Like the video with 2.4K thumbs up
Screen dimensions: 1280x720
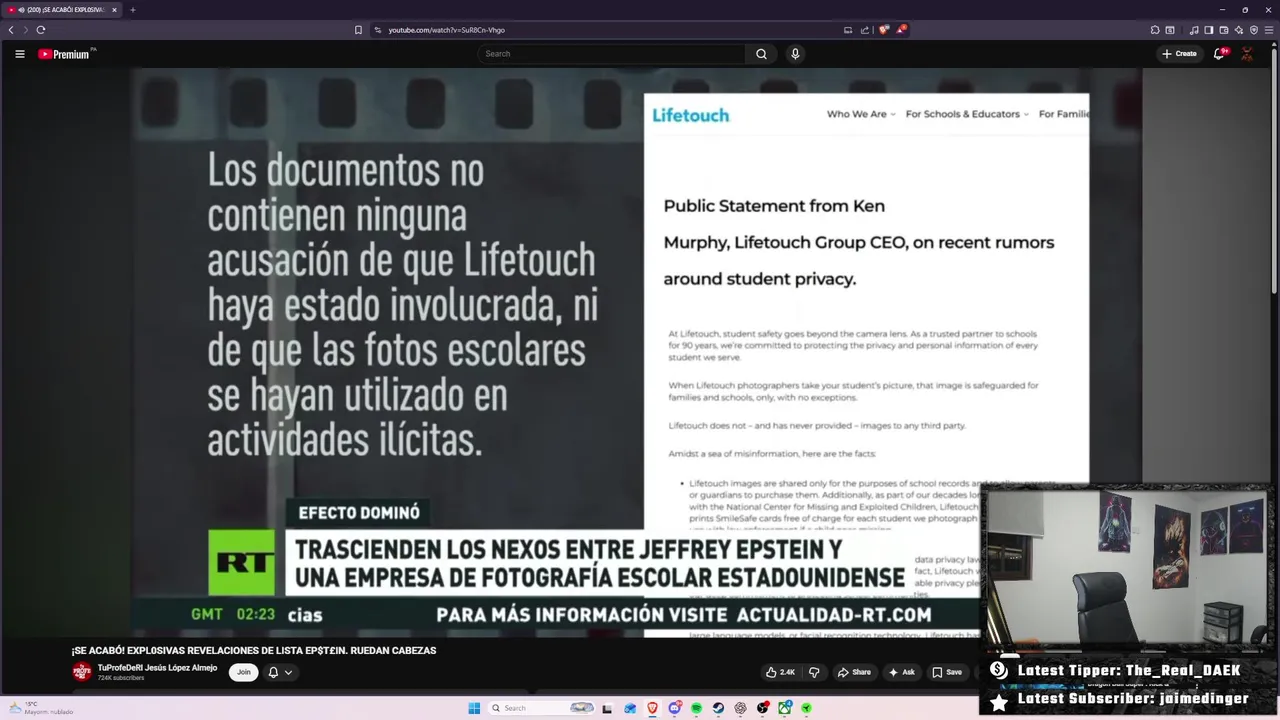pos(781,672)
